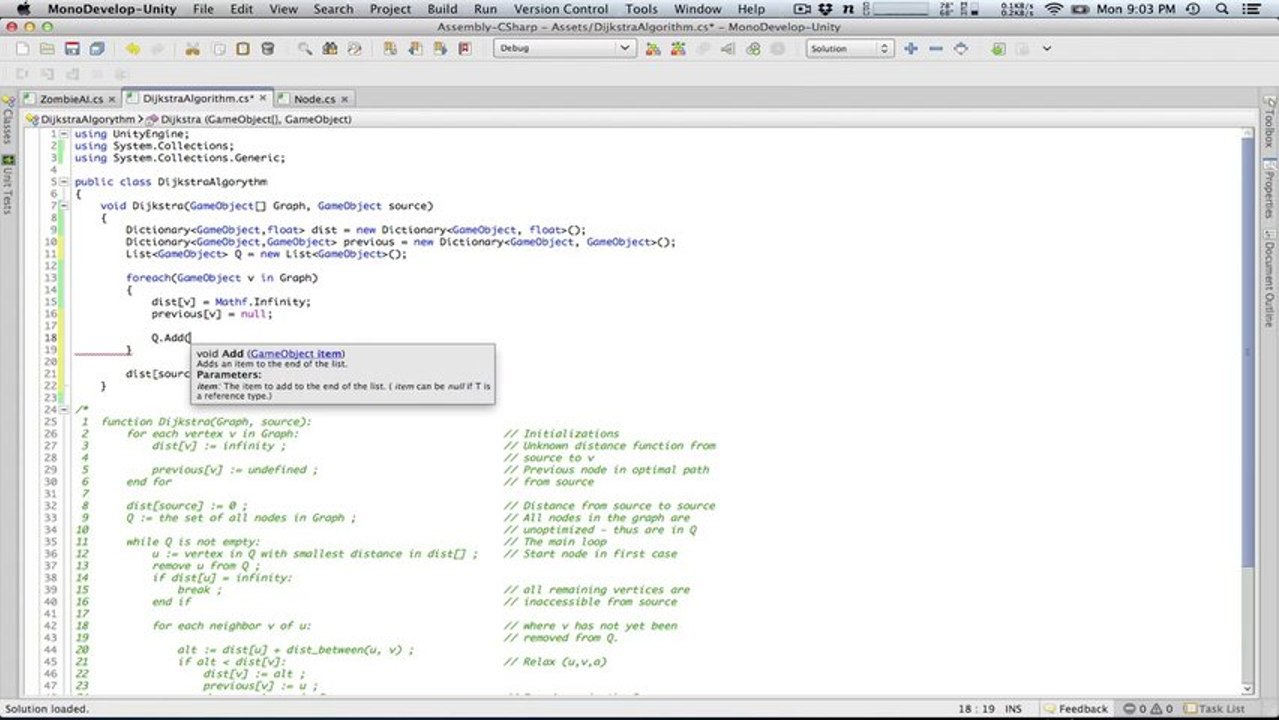Screen dimensions: 1279x720
Task: Click the database cylinder toolbar icon
Action: [267, 48]
